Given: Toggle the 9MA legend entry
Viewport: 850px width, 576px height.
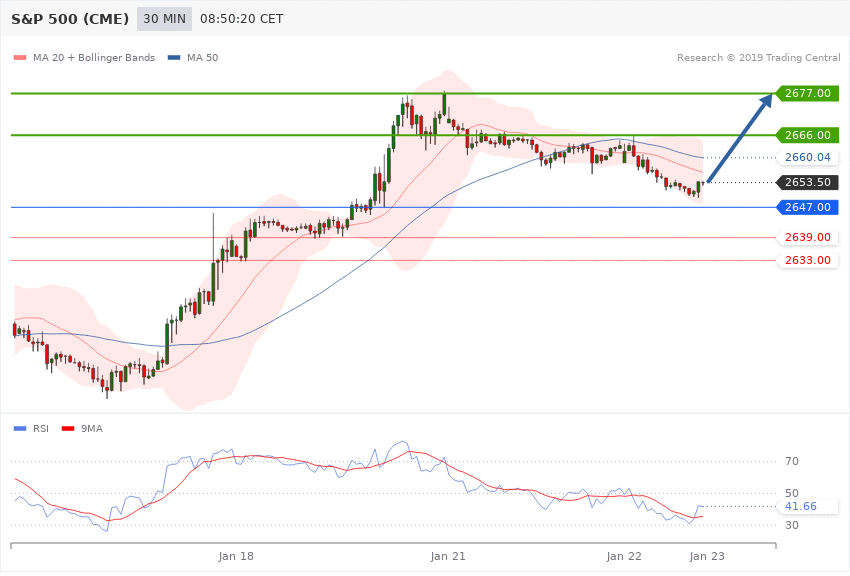Looking at the screenshot, I should [82, 429].
